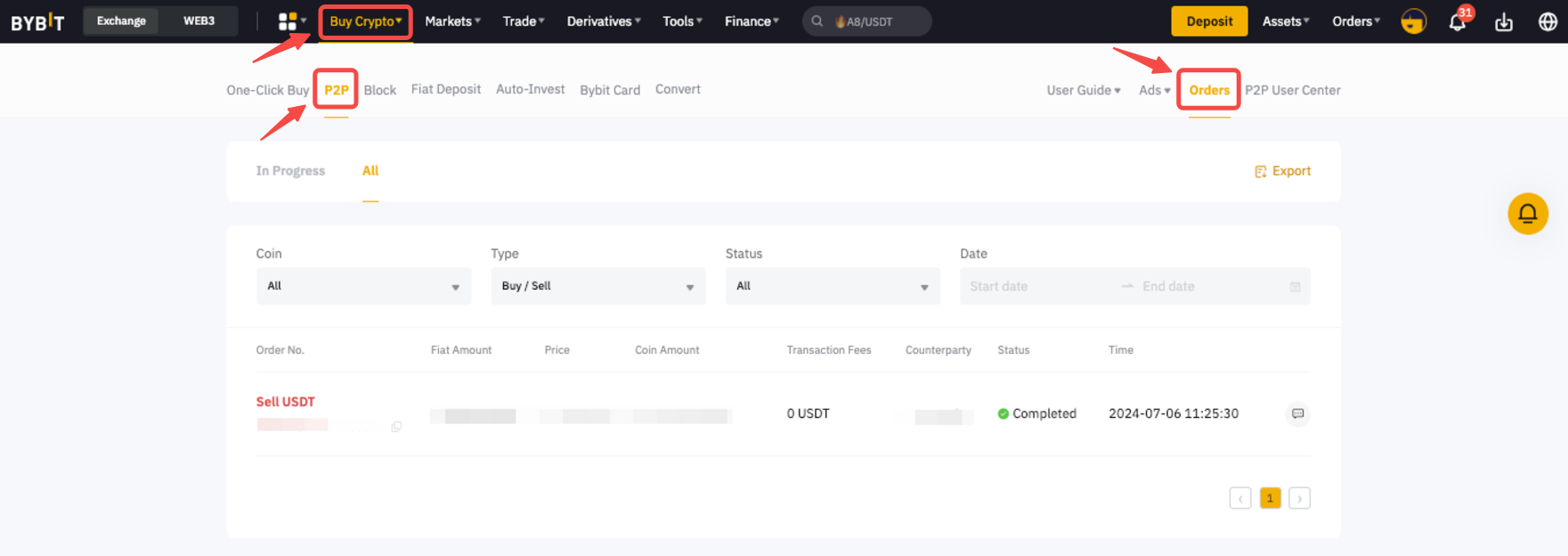Click the floating yellow bell button

(1527, 214)
